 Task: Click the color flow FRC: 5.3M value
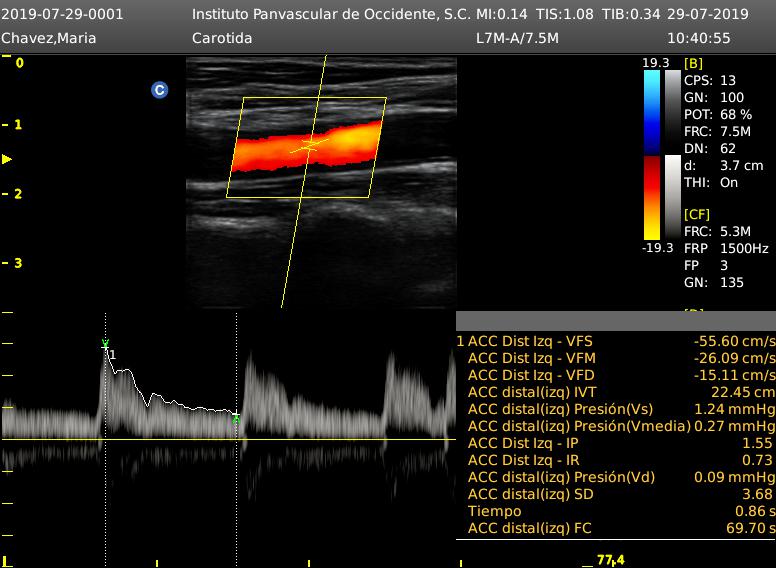pyautogui.click(x=717, y=231)
